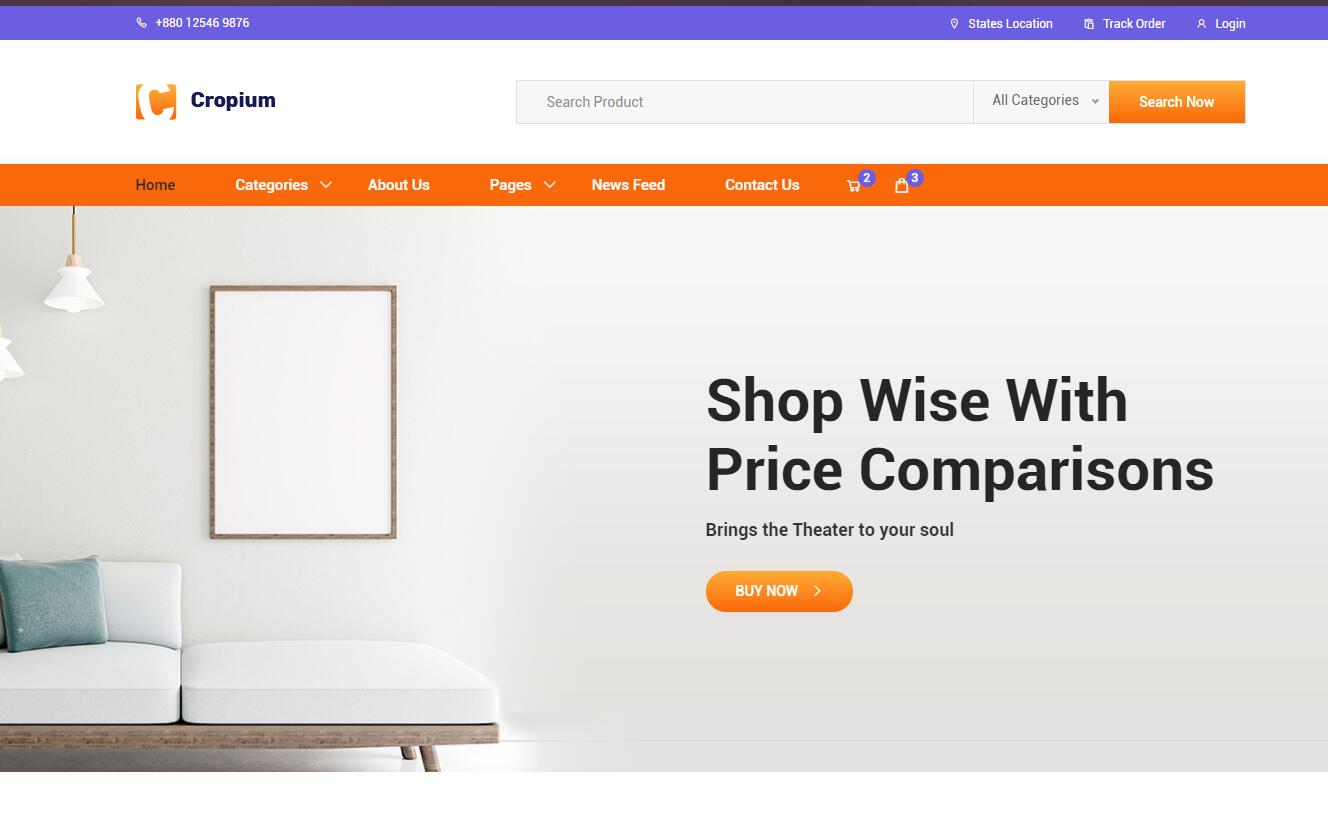The image size is (1328, 833).
Task: Open the Contact Us menu item
Action: [x=762, y=185]
